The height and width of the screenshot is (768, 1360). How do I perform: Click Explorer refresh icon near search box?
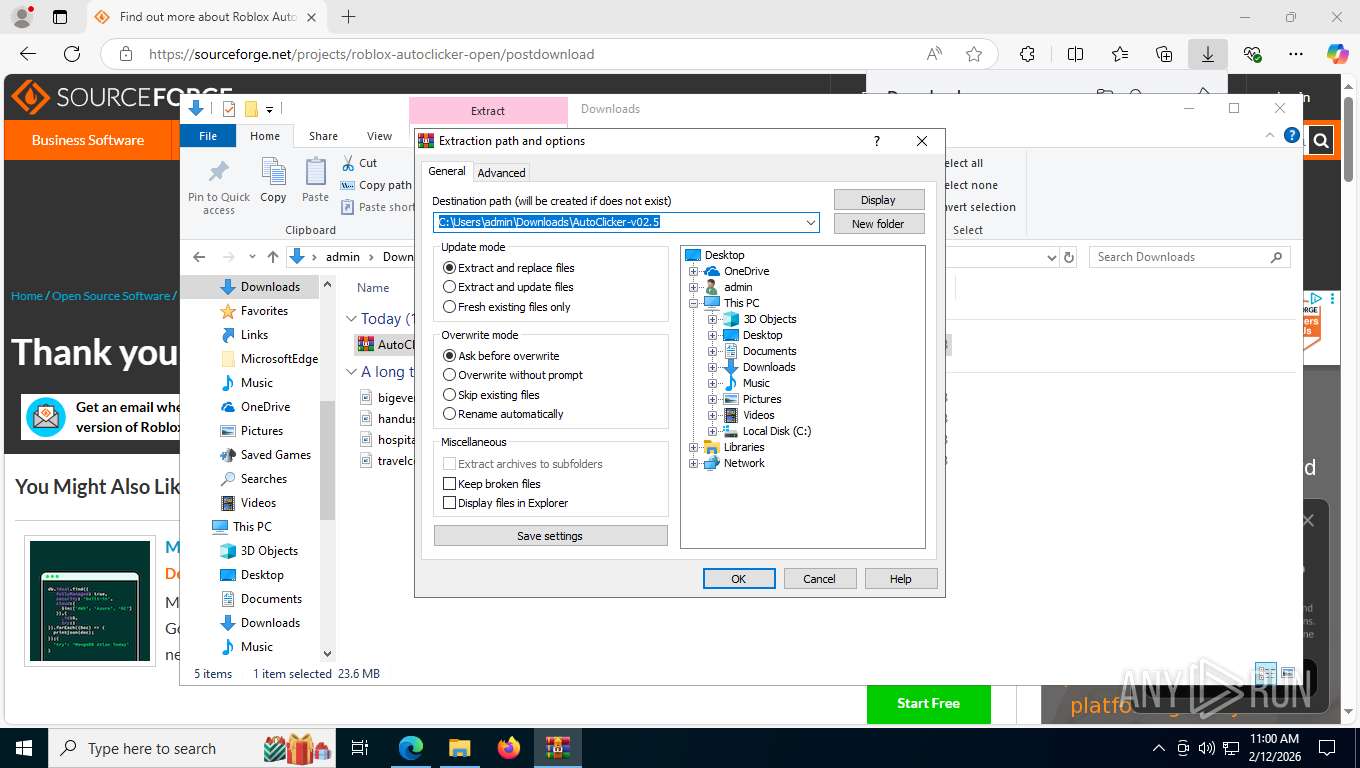tap(1069, 257)
